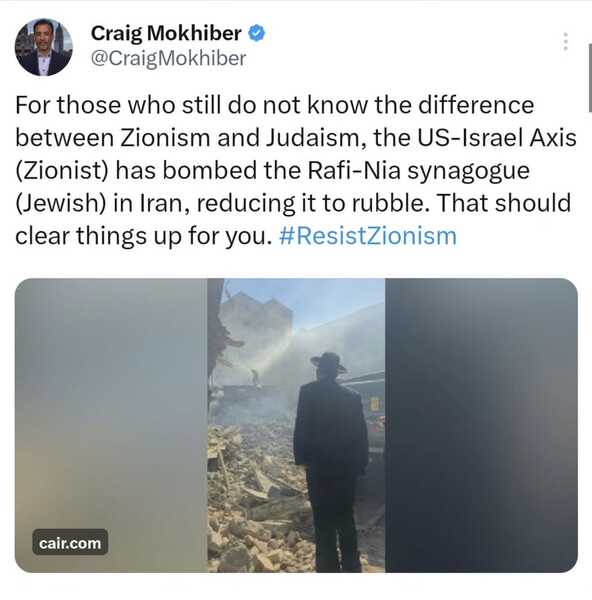Click the Craig Mokhiber display name
This screenshot has width=592, height=600.
(x=166, y=33)
